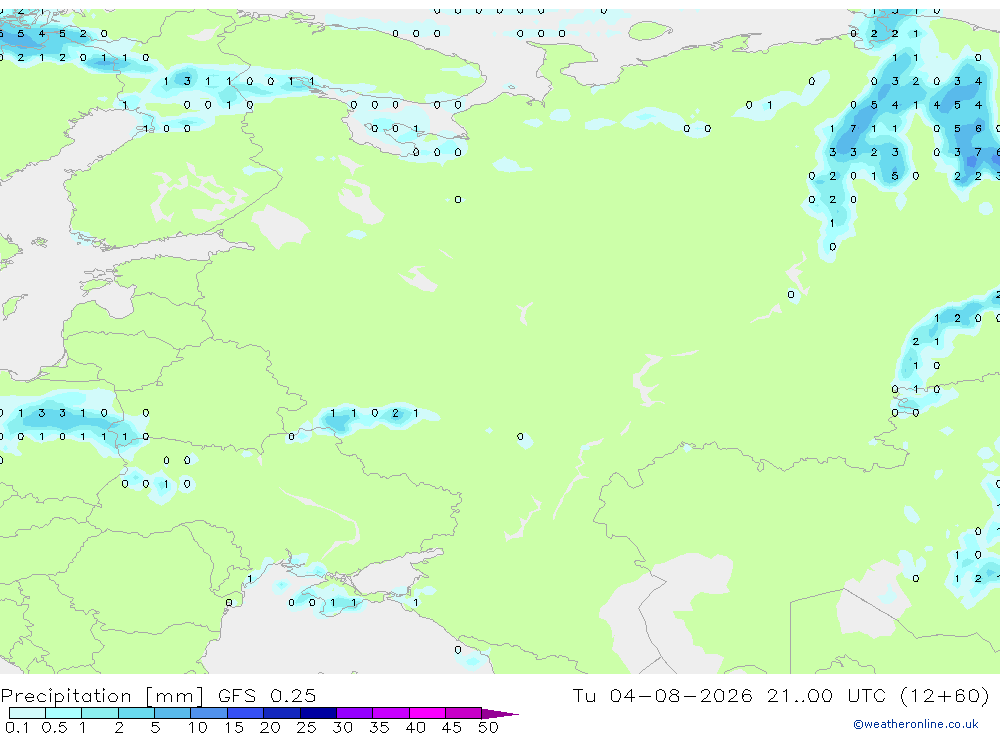1000x733 pixels.
Task: Select the "(12+60)" forecast offset text
Action: [x=945, y=695]
